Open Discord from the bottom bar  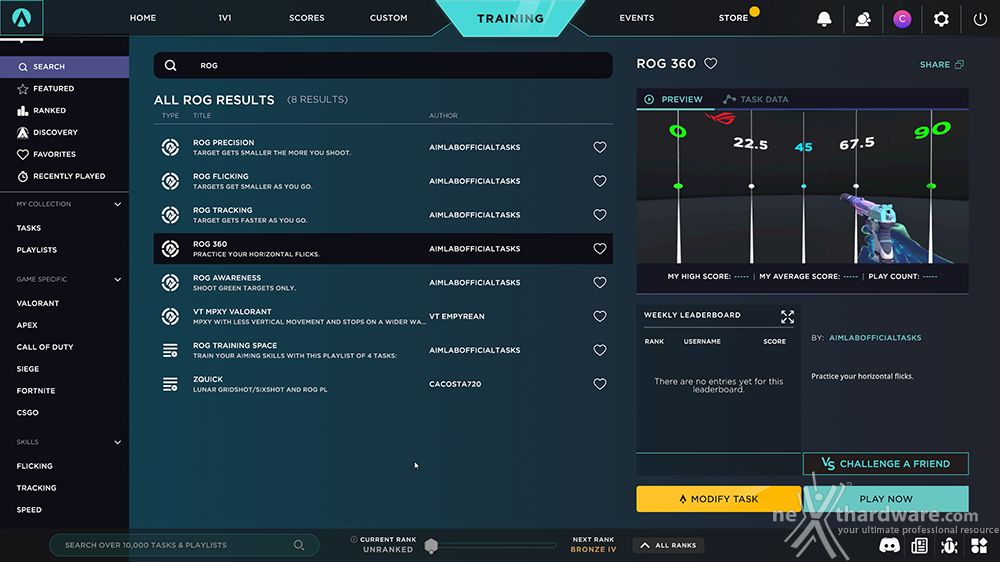(889, 545)
